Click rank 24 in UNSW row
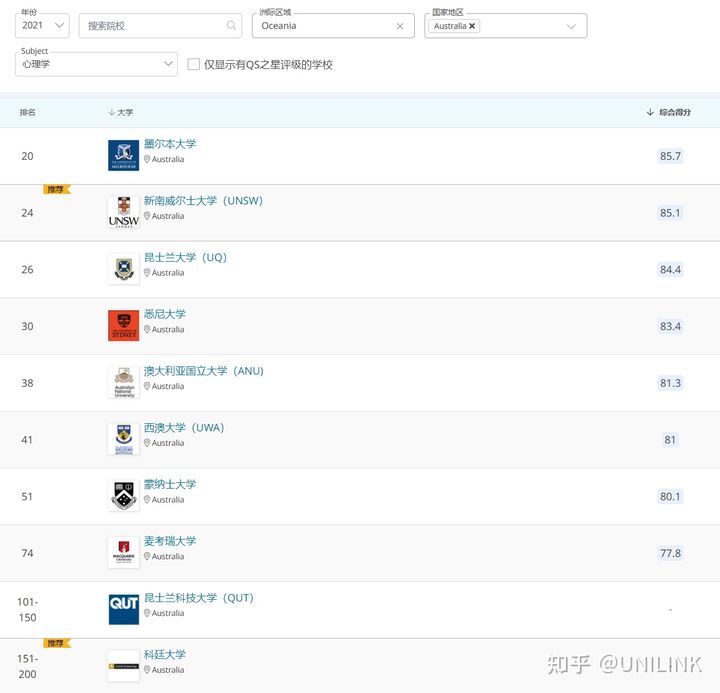Viewport: 720px width, 693px height. point(27,213)
